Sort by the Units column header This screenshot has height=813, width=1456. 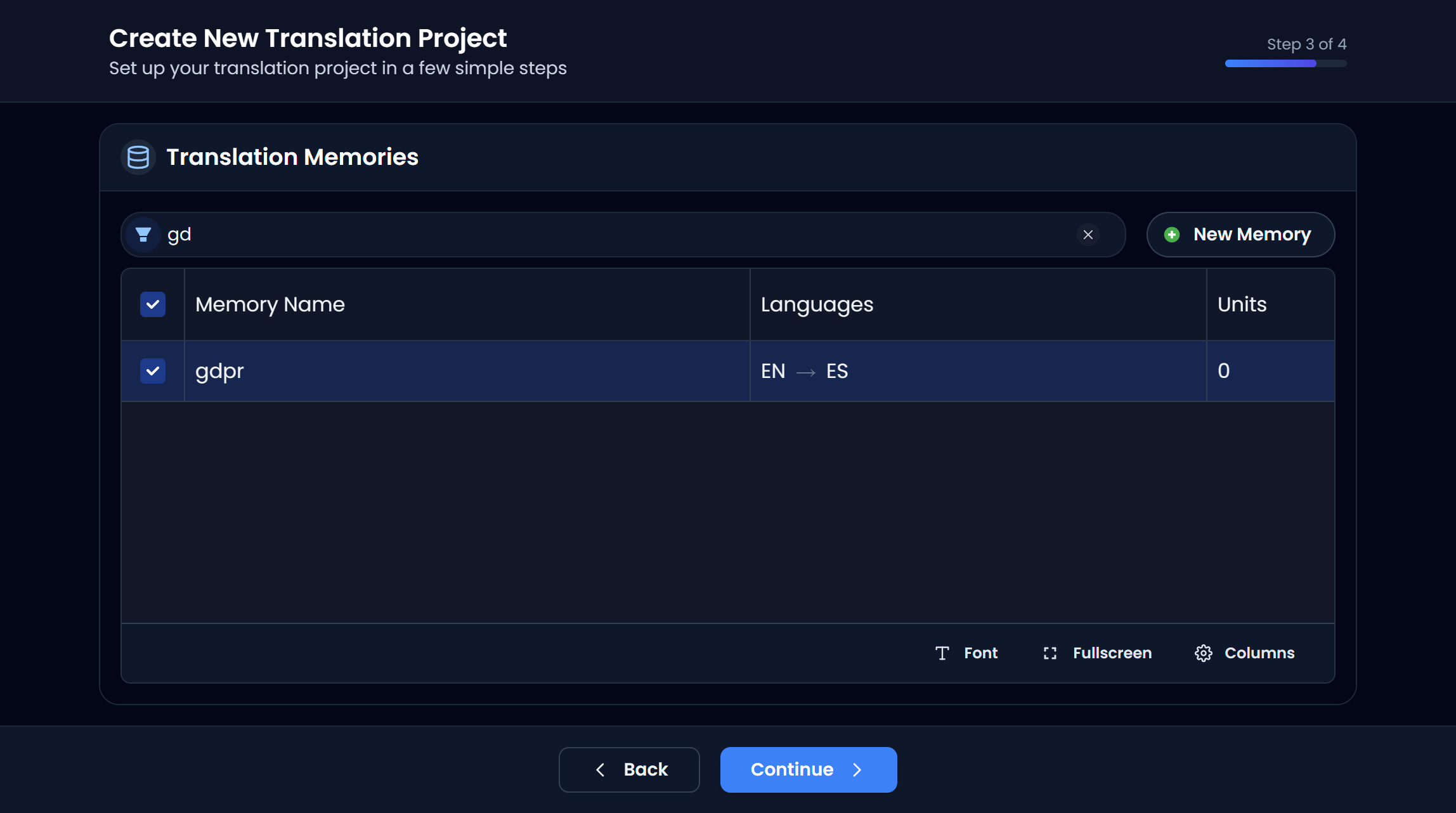tap(1241, 304)
